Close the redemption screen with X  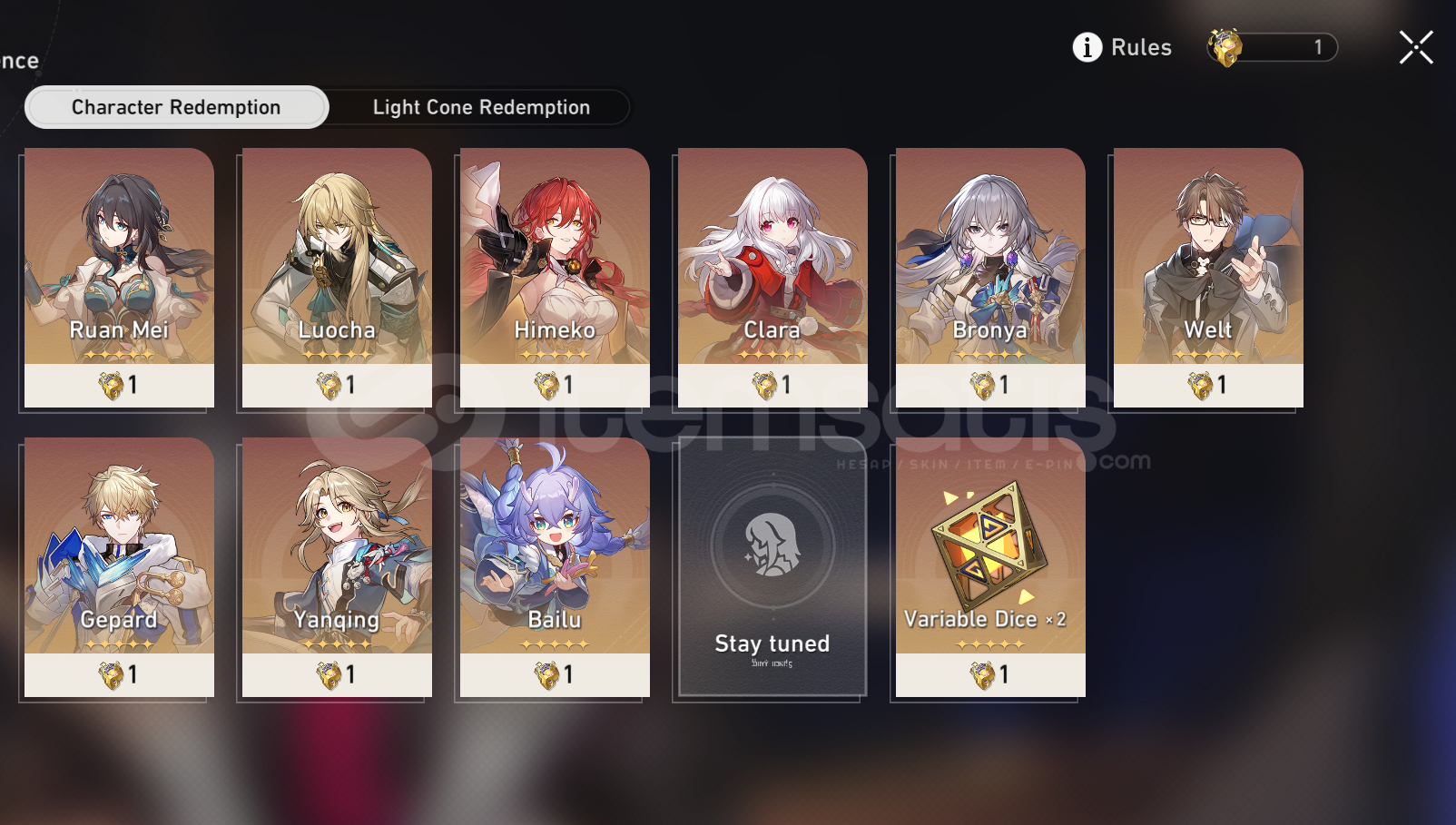pyautogui.click(x=1416, y=47)
